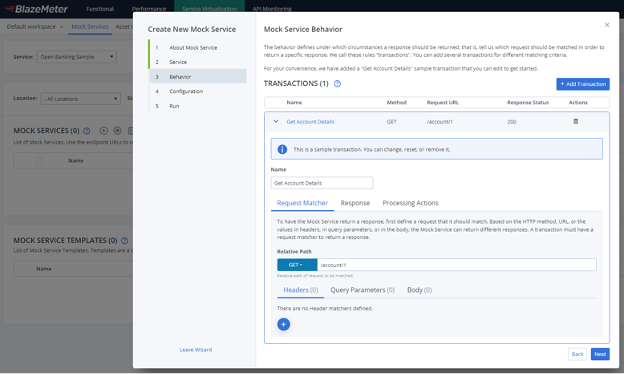Toggle the select-all checkbox in Mock Services table
This screenshot has width=624, height=374.
tap(39, 161)
